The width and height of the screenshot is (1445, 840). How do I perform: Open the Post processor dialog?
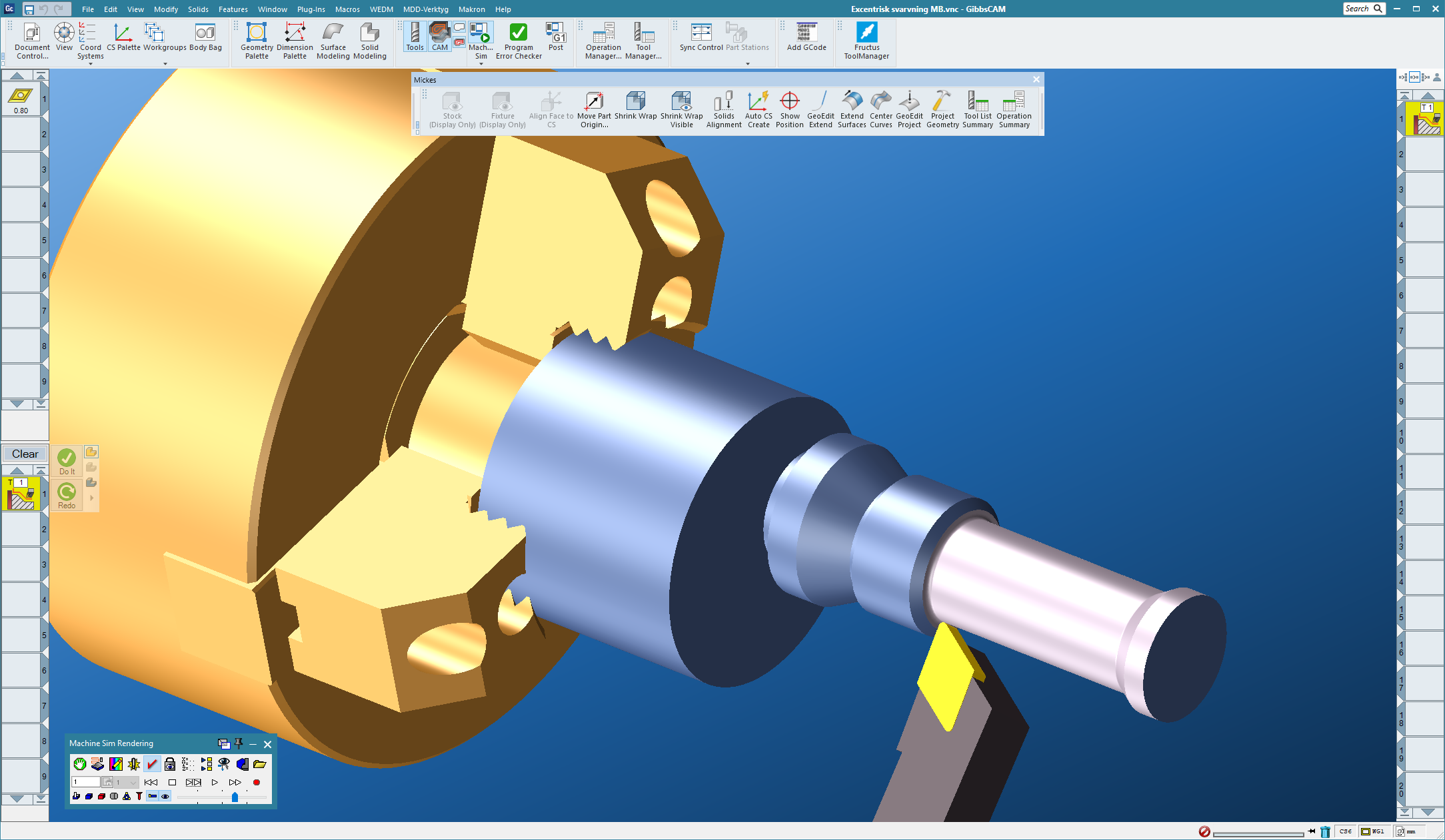pyautogui.click(x=556, y=37)
